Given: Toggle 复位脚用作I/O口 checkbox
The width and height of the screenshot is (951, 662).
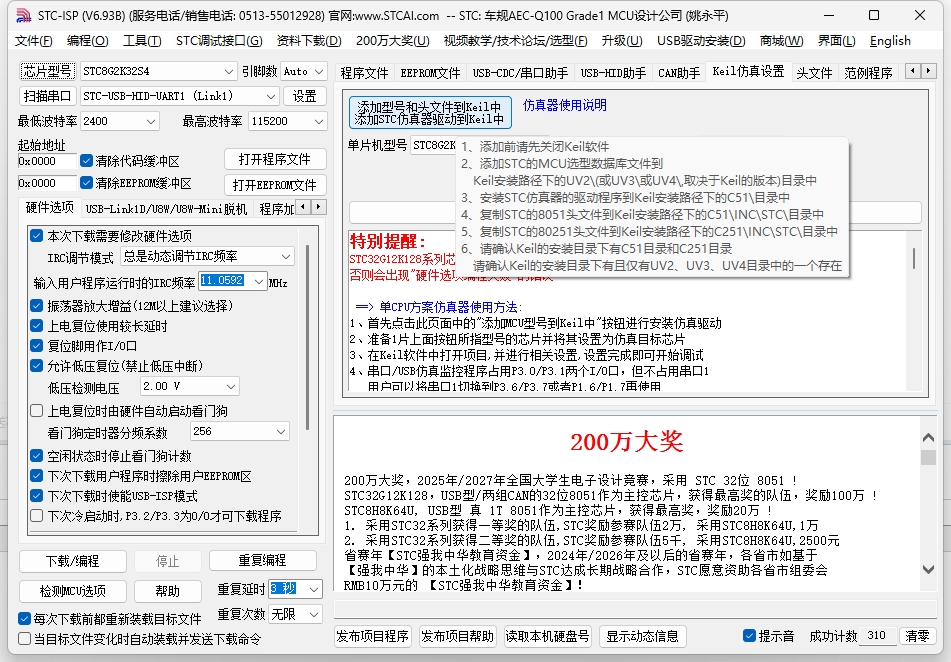Looking at the screenshot, I should pyautogui.click(x=37, y=346).
